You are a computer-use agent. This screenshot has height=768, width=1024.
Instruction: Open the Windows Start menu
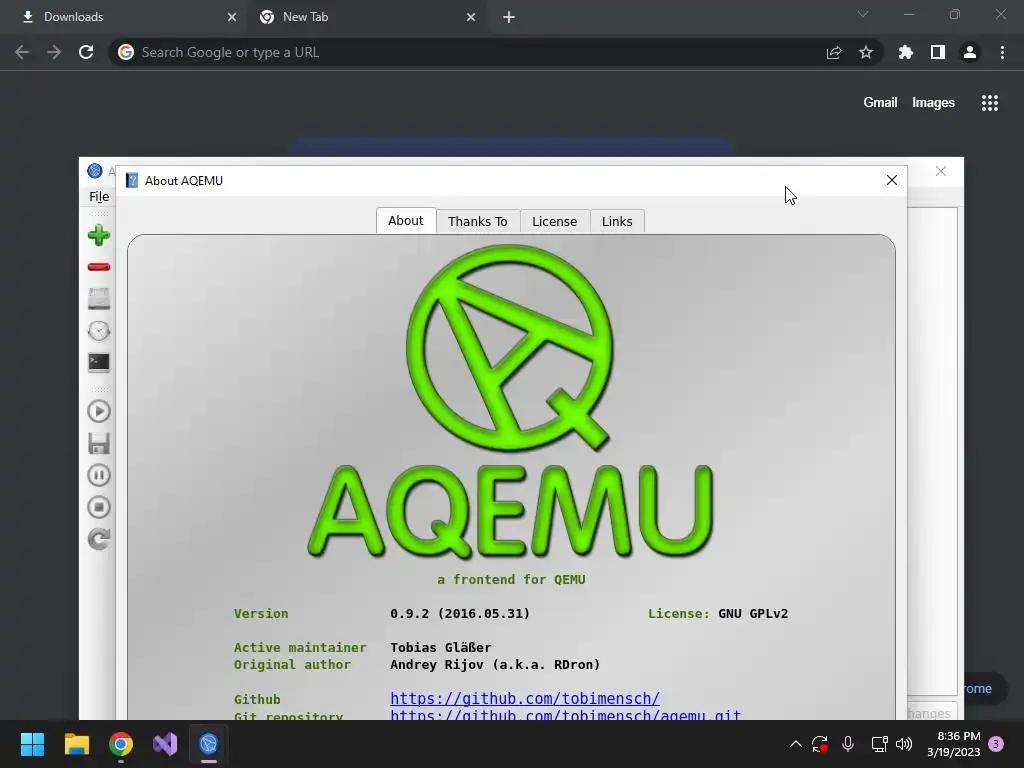(33, 744)
